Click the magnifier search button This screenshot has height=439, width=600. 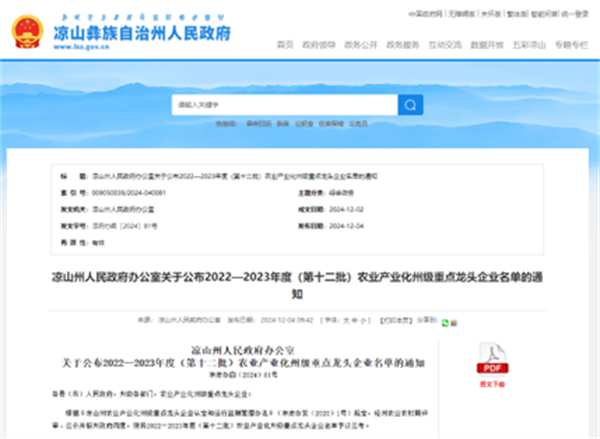(x=410, y=105)
